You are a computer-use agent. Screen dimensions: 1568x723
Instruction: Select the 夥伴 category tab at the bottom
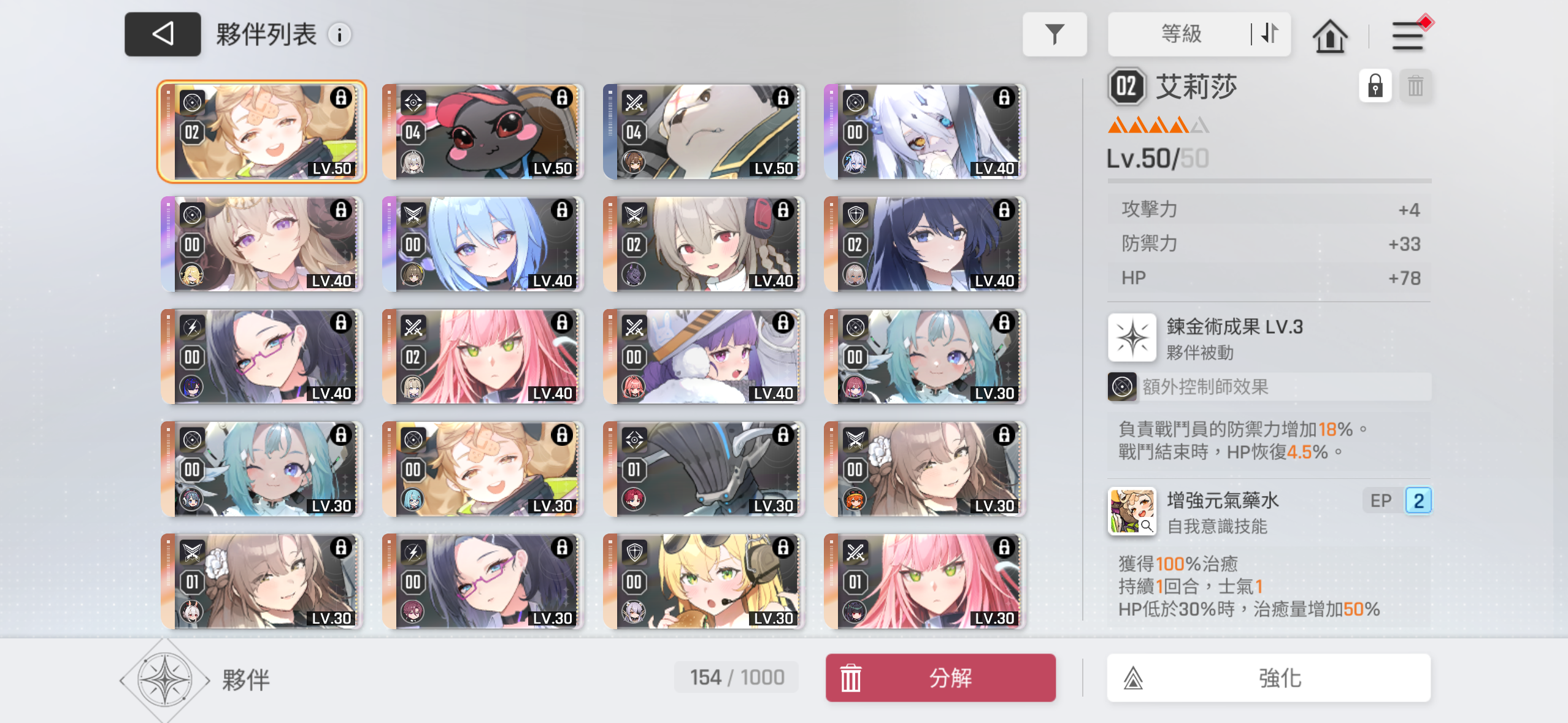(196, 679)
